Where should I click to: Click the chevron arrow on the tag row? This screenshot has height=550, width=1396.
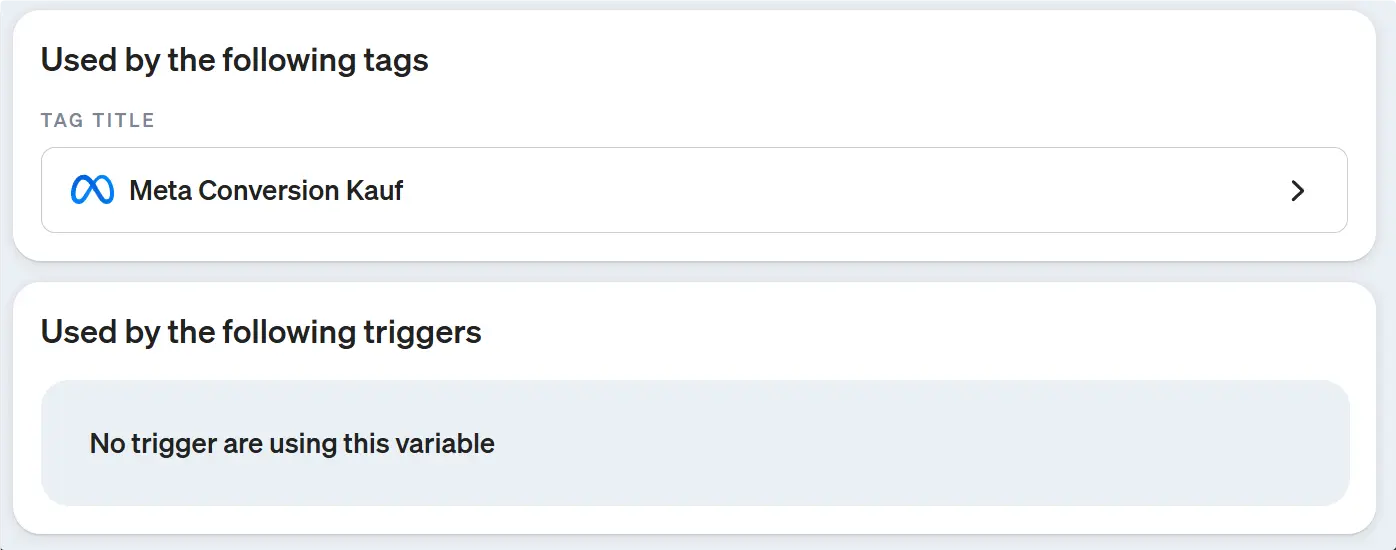(1297, 191)
